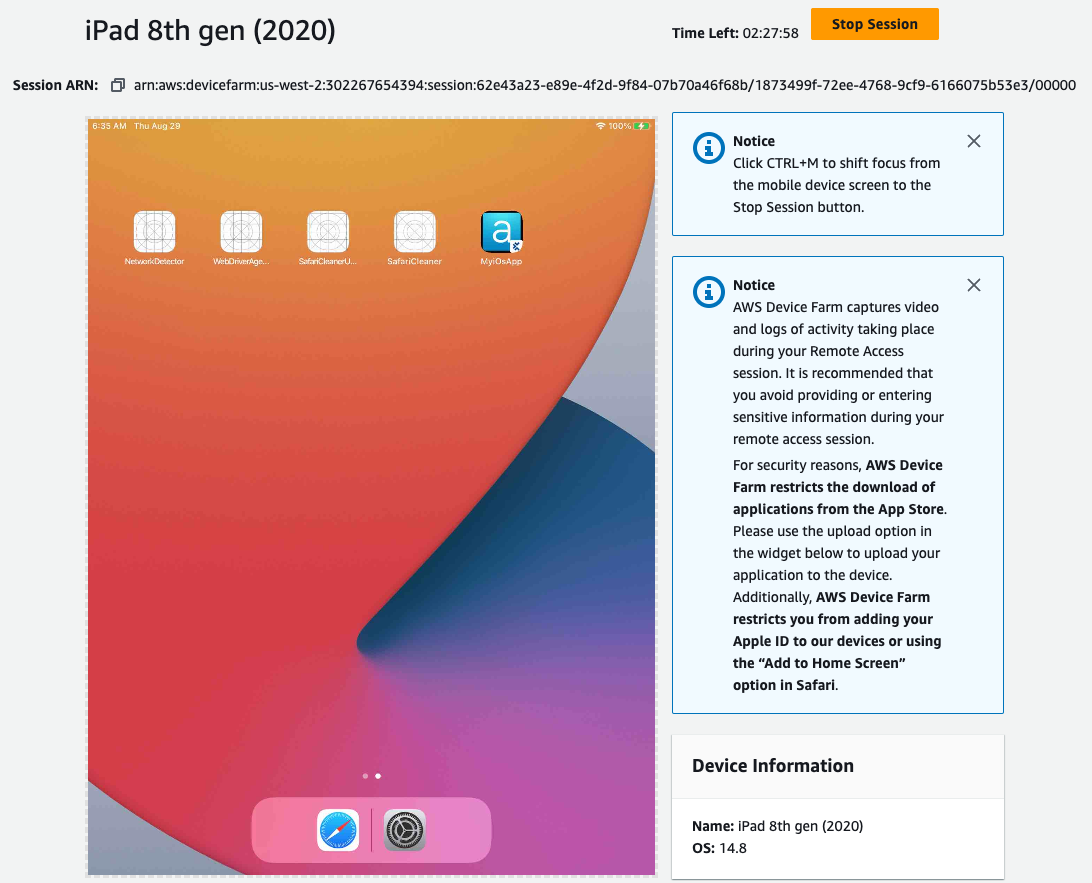Click the info icon on the second notice
The height and width of the screenshot is (883, 1092).
coord(709,292)
